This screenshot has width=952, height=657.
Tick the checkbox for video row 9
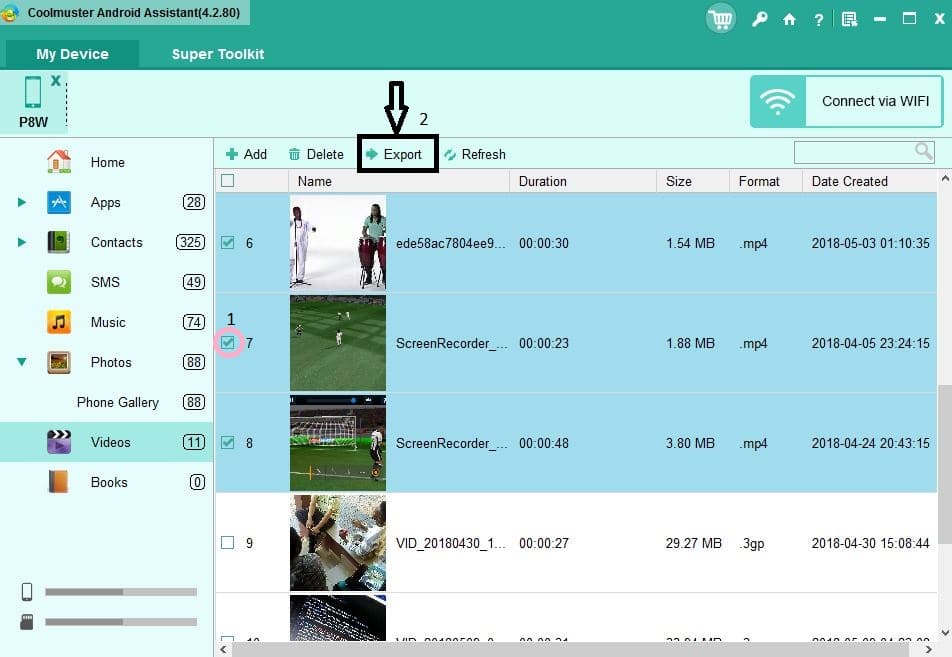(x=228, y=543)
